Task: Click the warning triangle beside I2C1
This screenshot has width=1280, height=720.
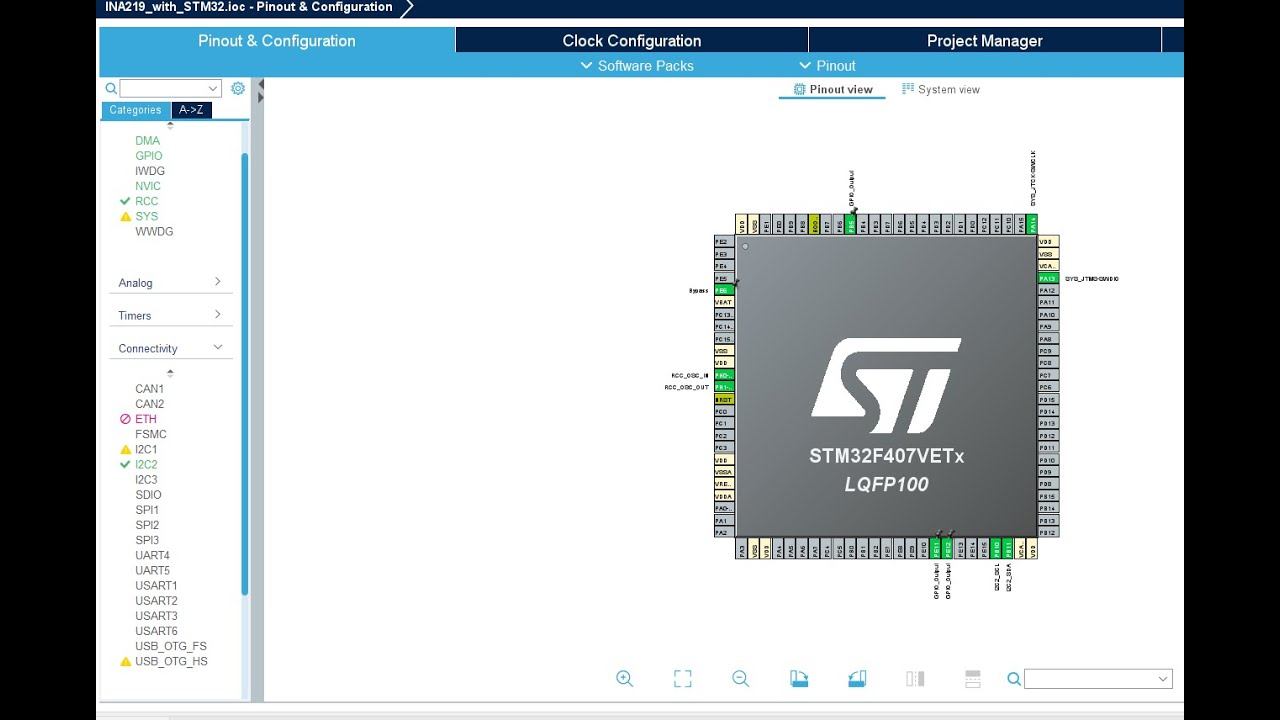Action: point(125,450)
